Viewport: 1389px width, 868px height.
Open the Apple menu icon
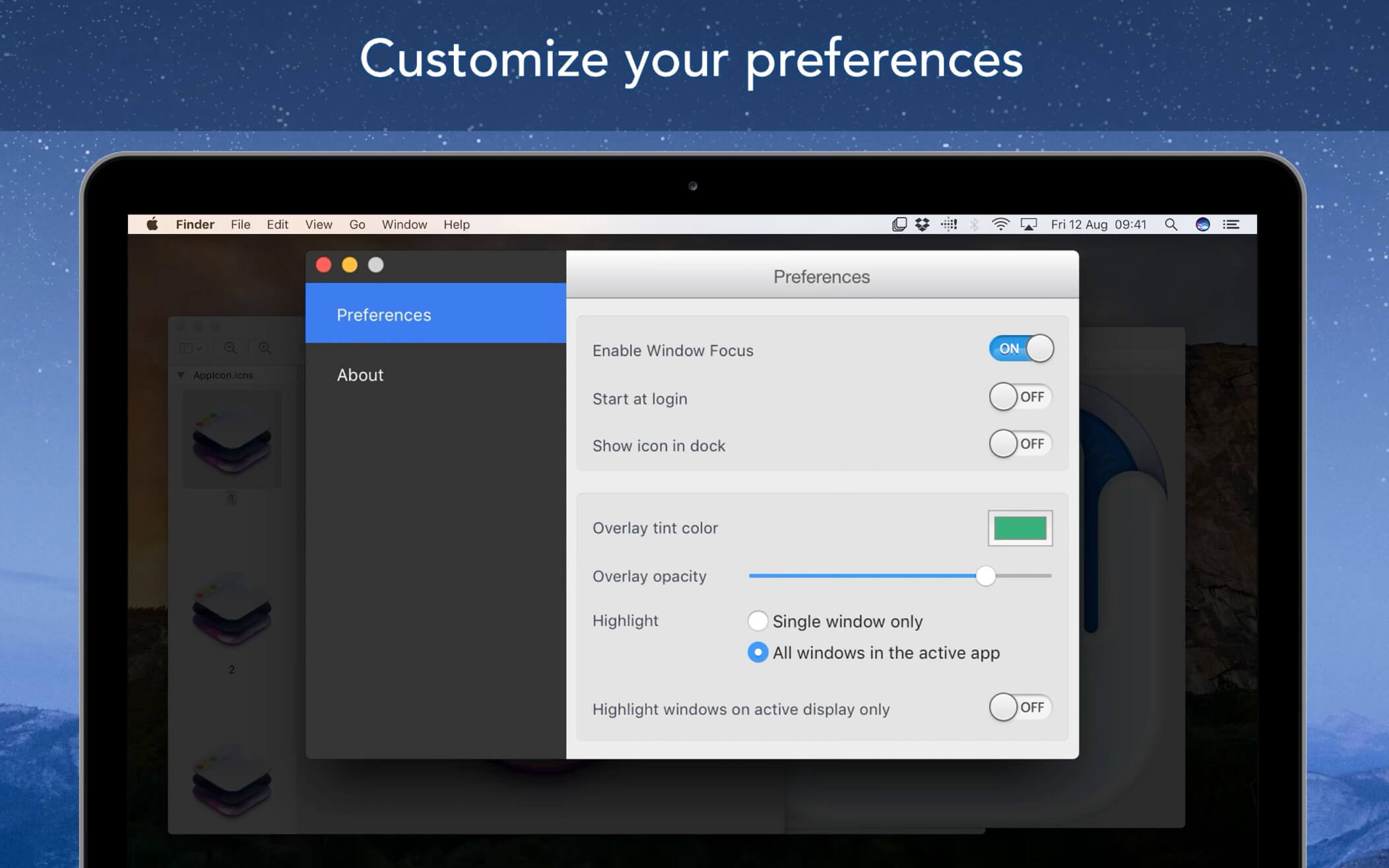(152, 224)
